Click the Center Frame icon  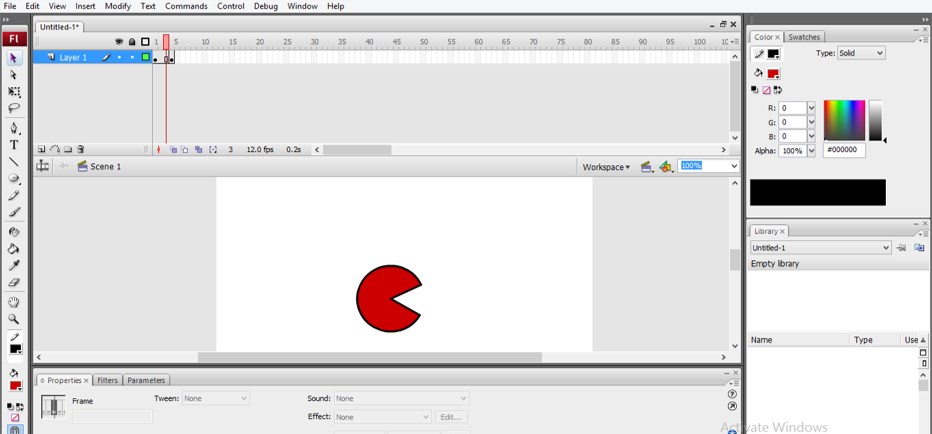click(x=159, y=150)
